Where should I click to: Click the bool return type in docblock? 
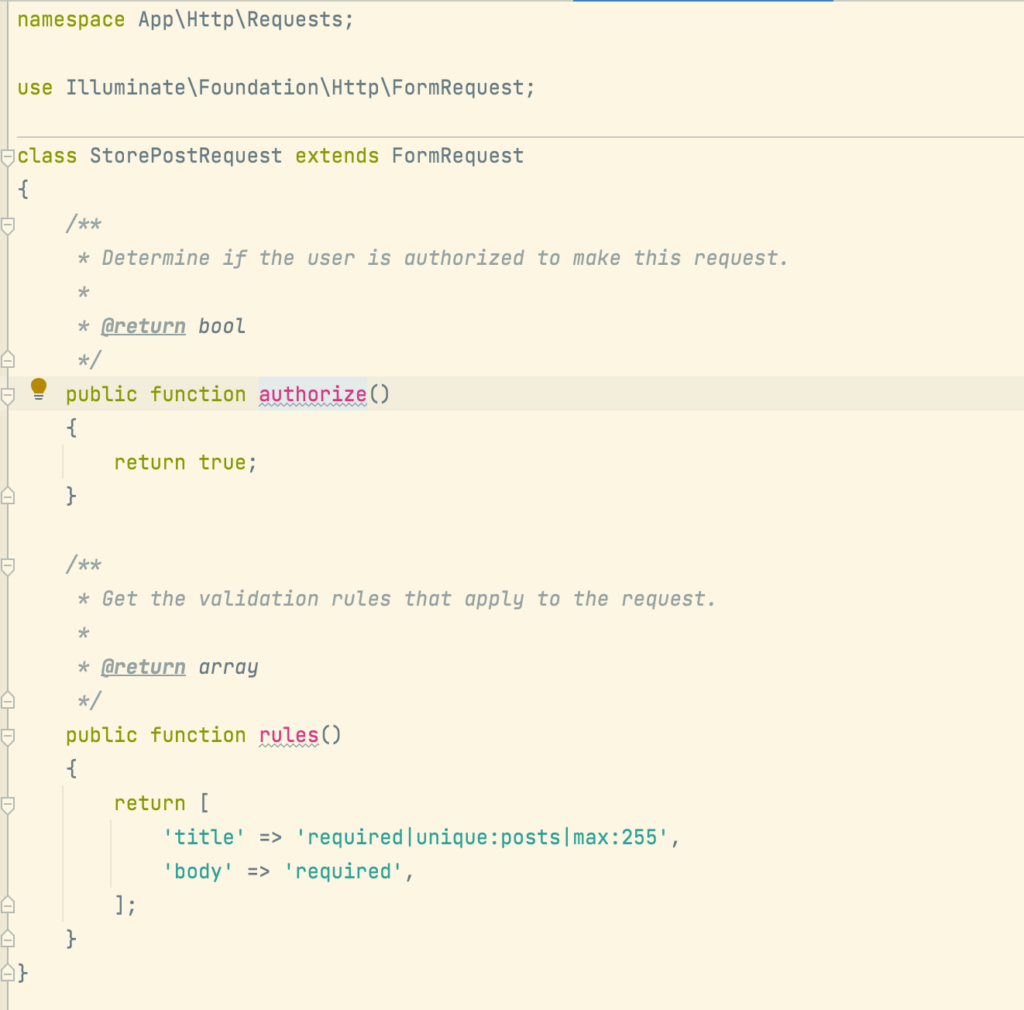(221, 326)
